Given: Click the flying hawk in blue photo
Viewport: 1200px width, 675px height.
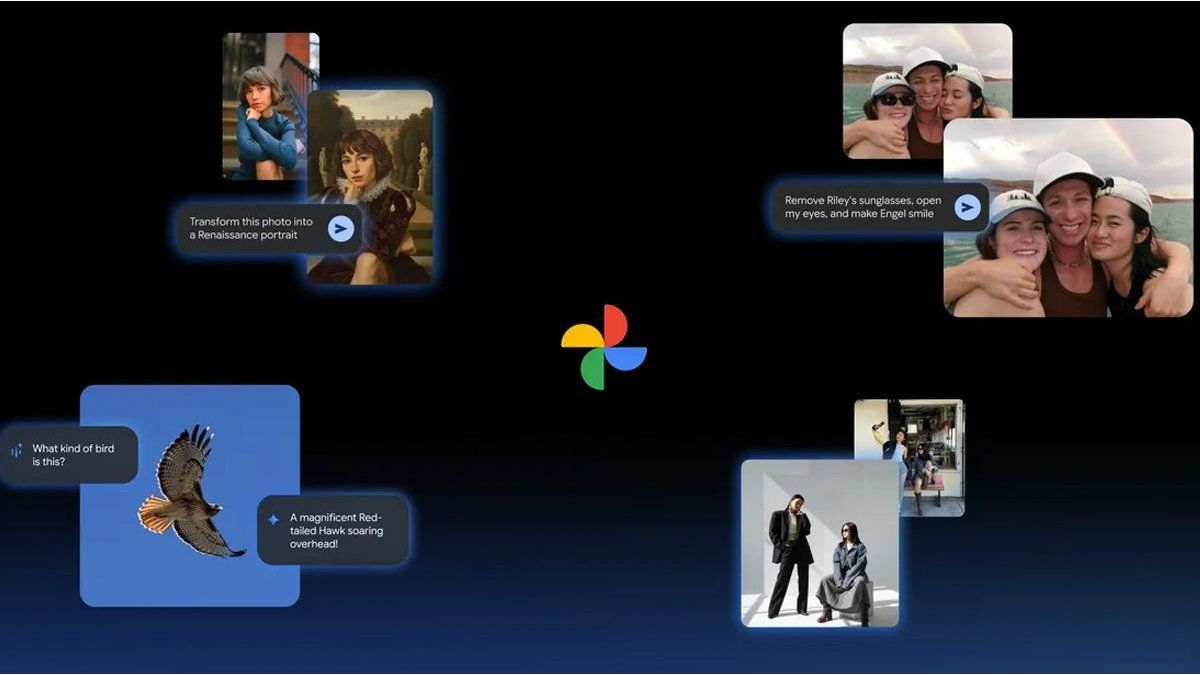Looking at the screenshot, I should point(188,493).
